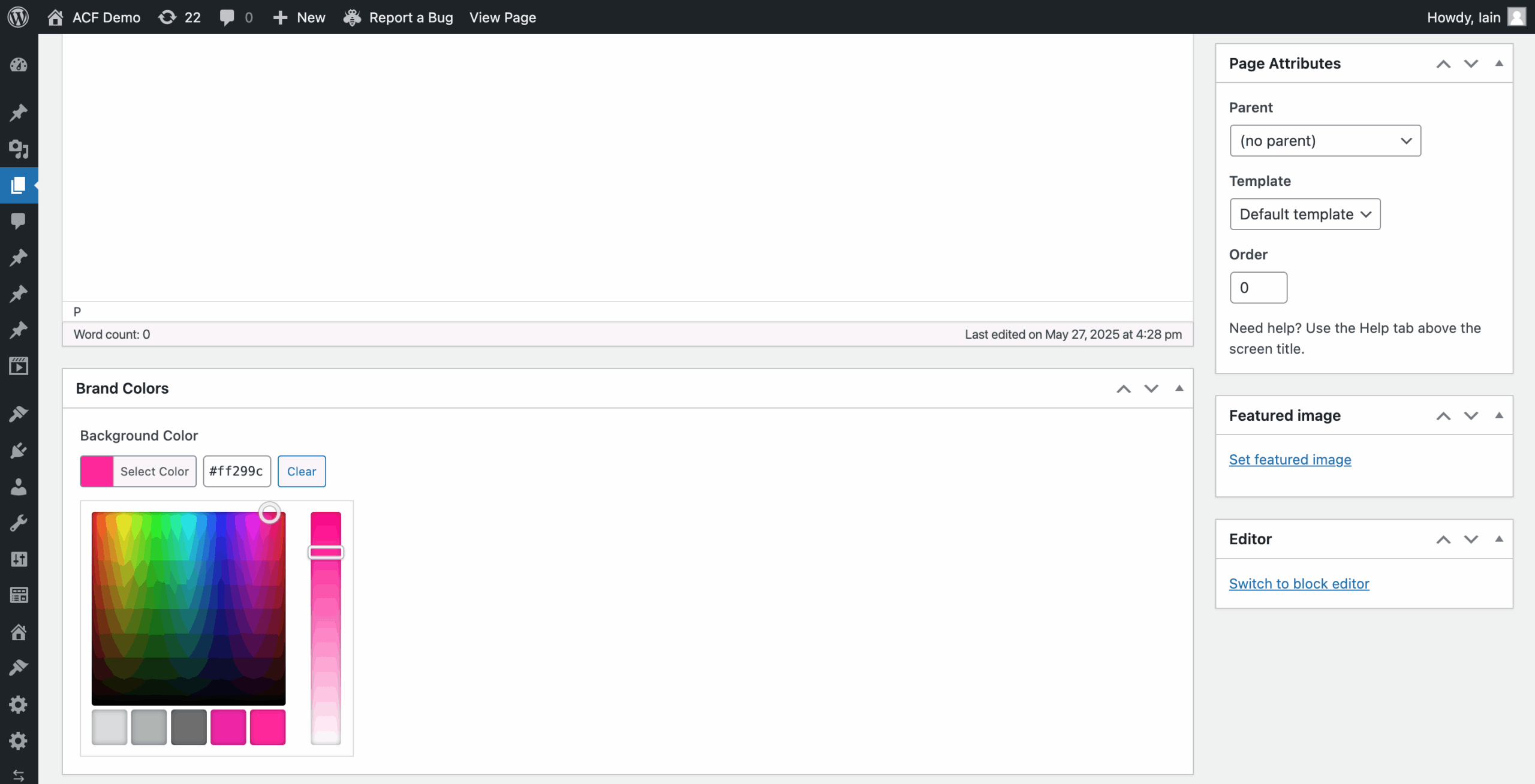
Task: Select the dark gray palette swatch
Action: click(188, 727)
